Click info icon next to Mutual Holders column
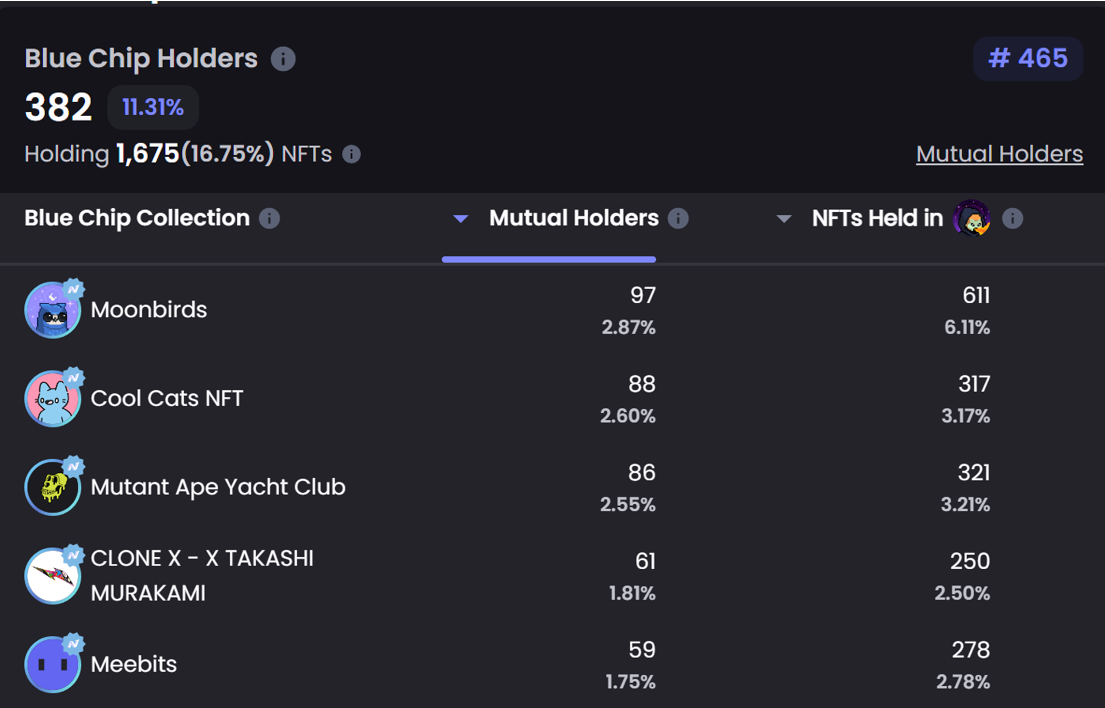Image resolution: width=1105 pixels, height=708 pixels. click(x=678, y=218)
